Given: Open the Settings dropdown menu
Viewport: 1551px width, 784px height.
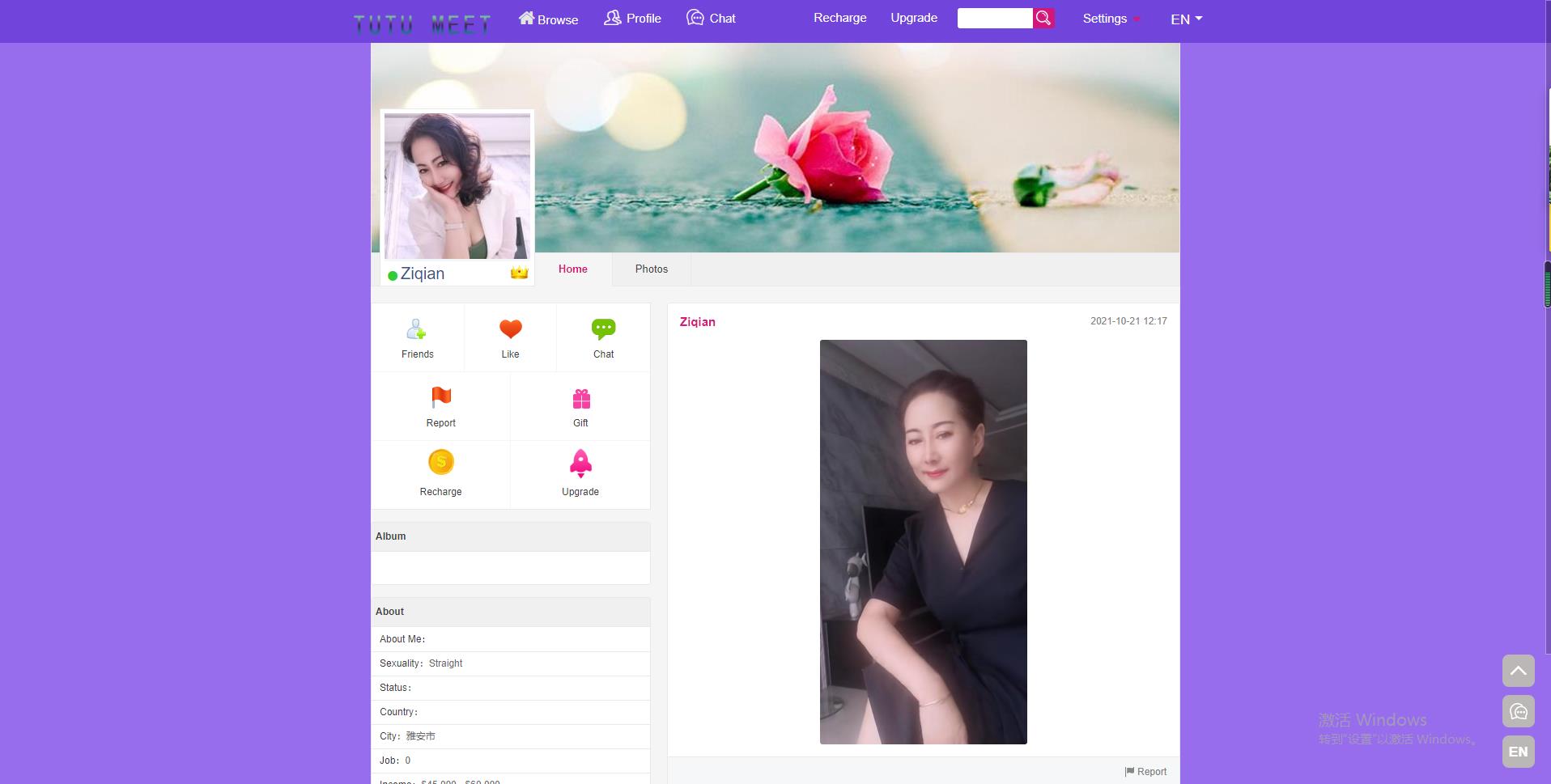Looking at the screenshot, I should pyautogui.click(x=1111, y=19).
